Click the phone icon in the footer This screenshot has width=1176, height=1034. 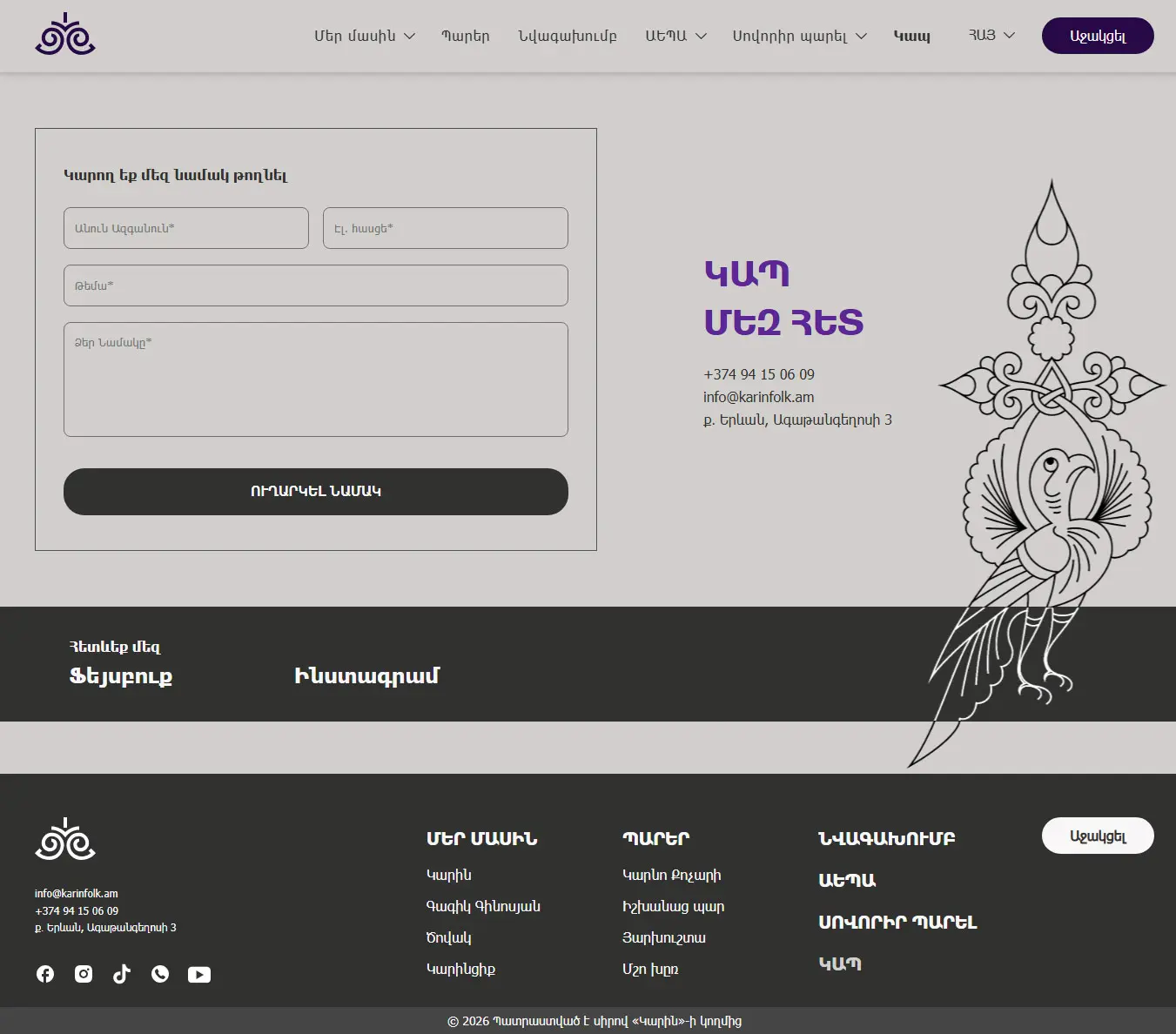[160, 974]
